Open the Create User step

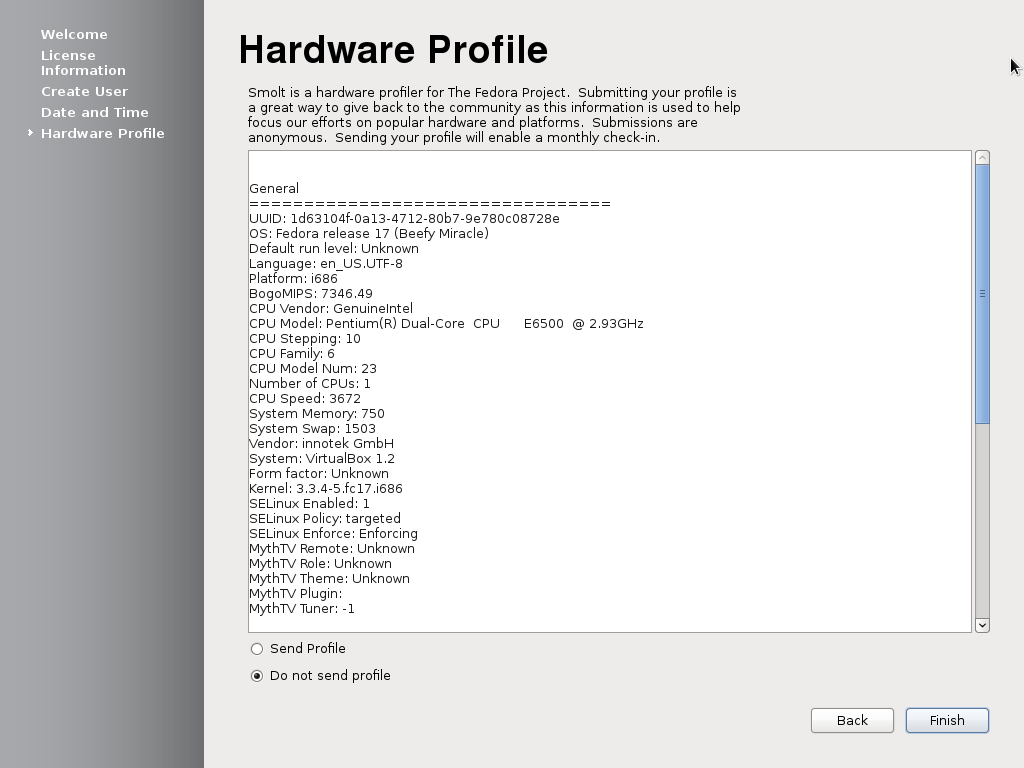(x=84, y=91)
